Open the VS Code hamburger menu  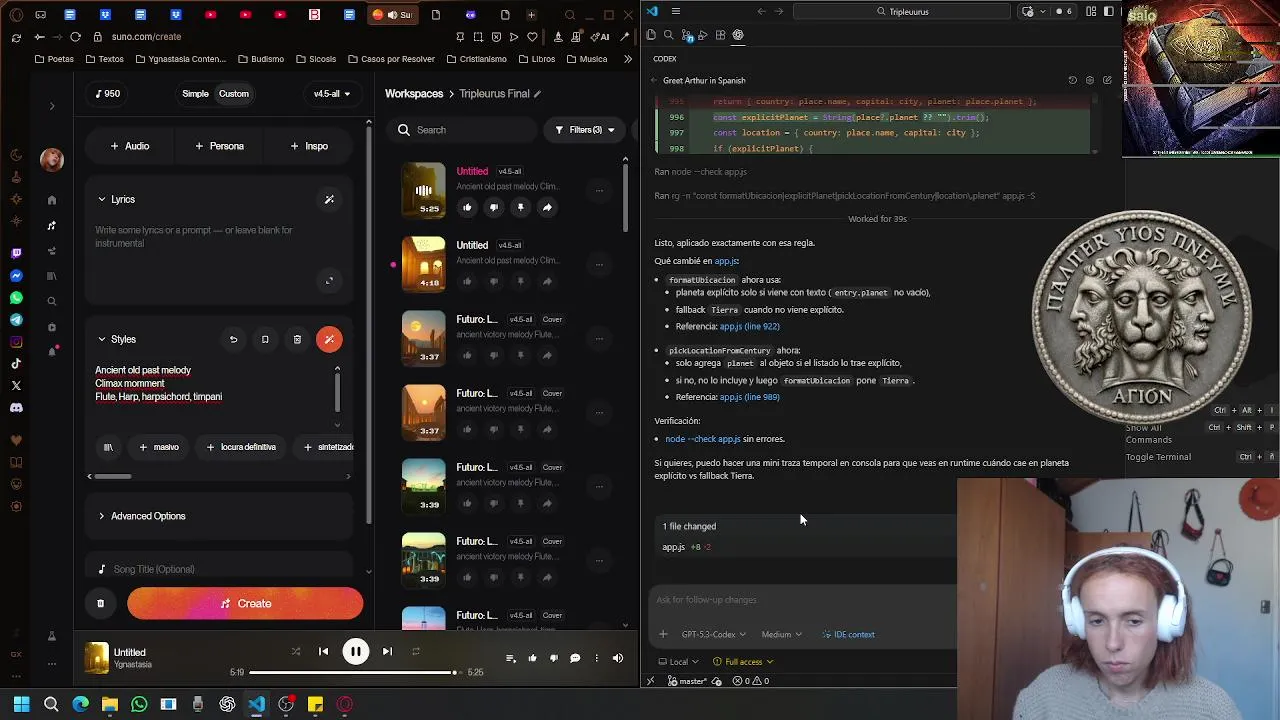tap(676, 11)
